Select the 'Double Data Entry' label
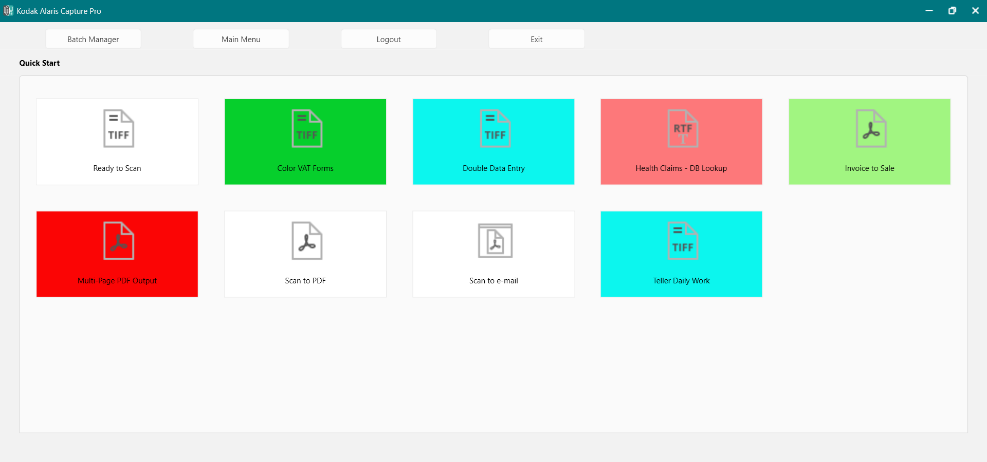This screenshot has height=462, width=987. point(494,169)
